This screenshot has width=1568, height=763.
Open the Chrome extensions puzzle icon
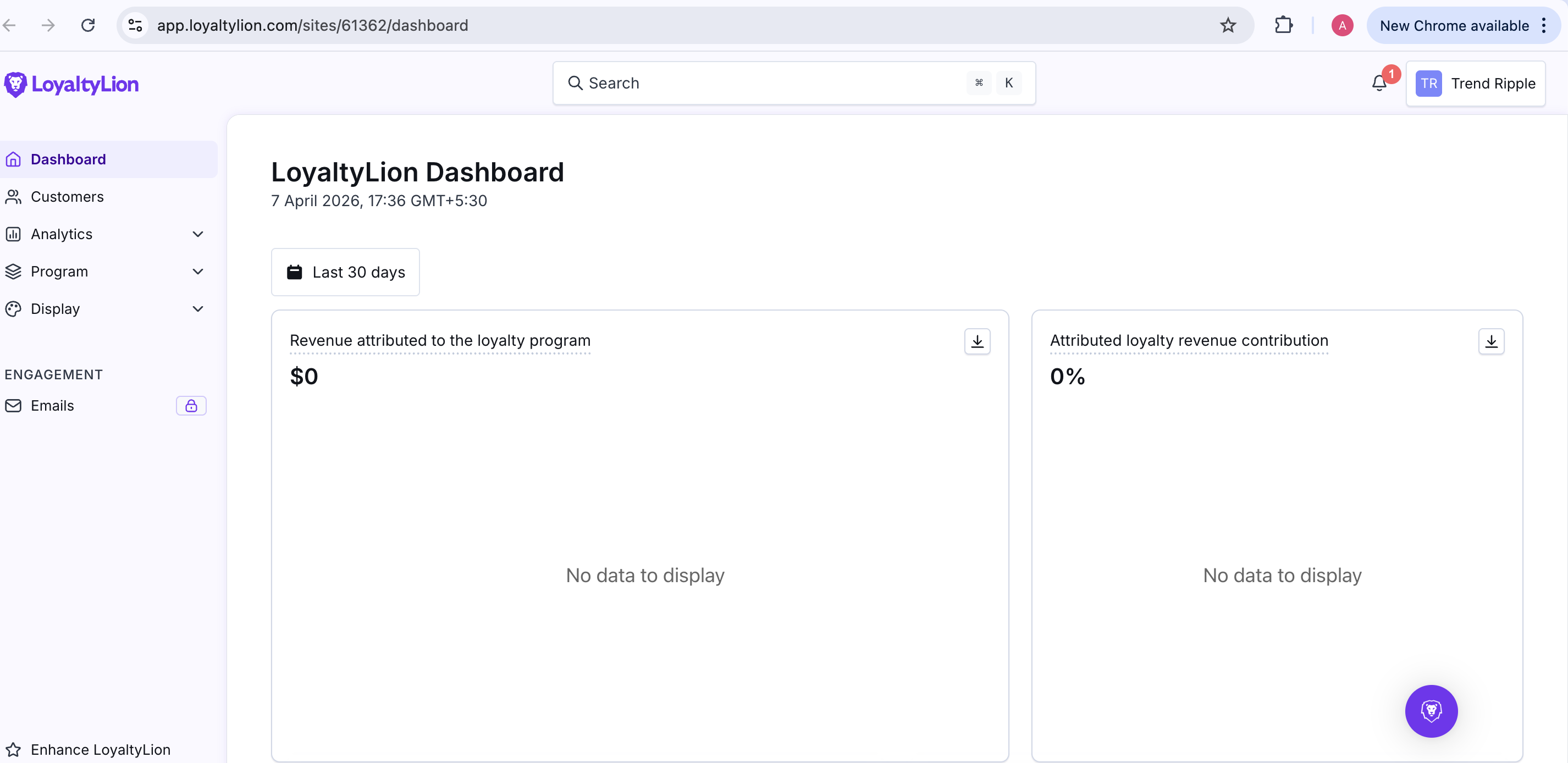[1283, 25]
